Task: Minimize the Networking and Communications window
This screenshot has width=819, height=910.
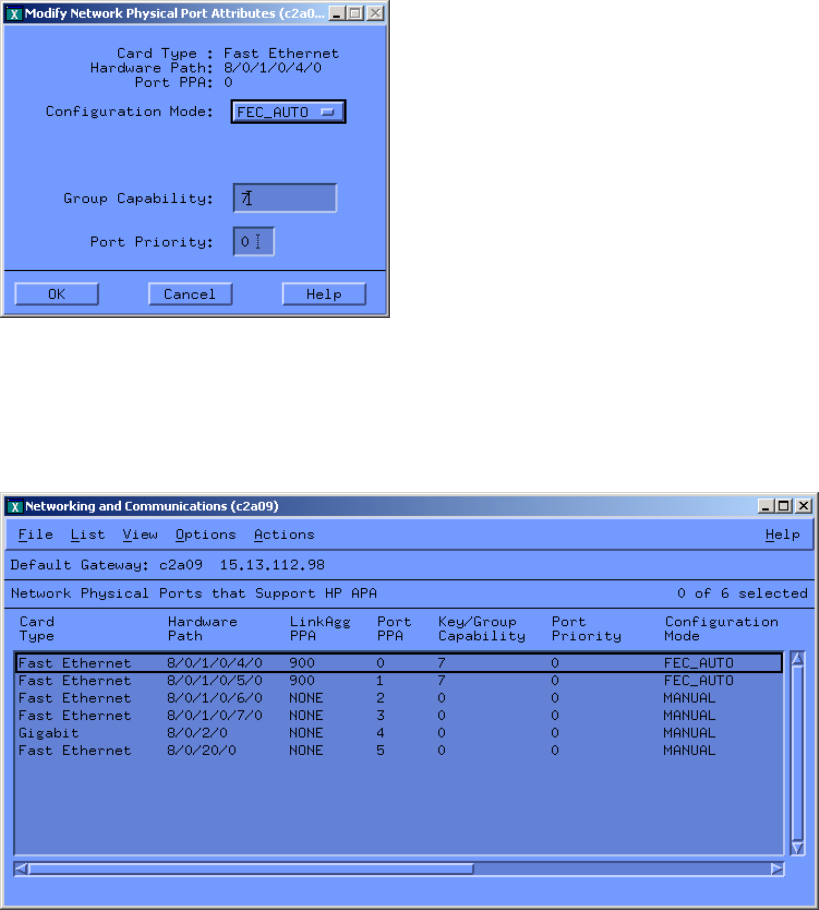Action: [x=766, y=505]
